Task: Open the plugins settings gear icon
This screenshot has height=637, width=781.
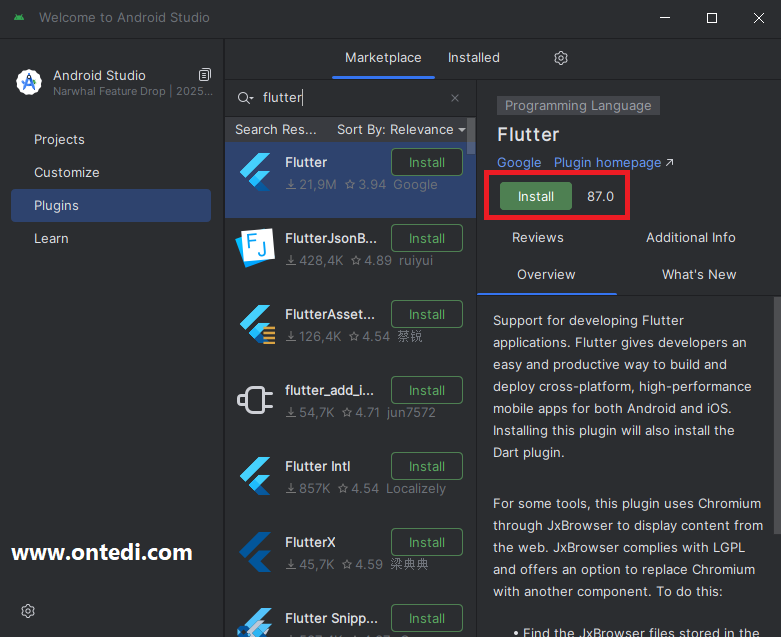Action: pos(561,58)
